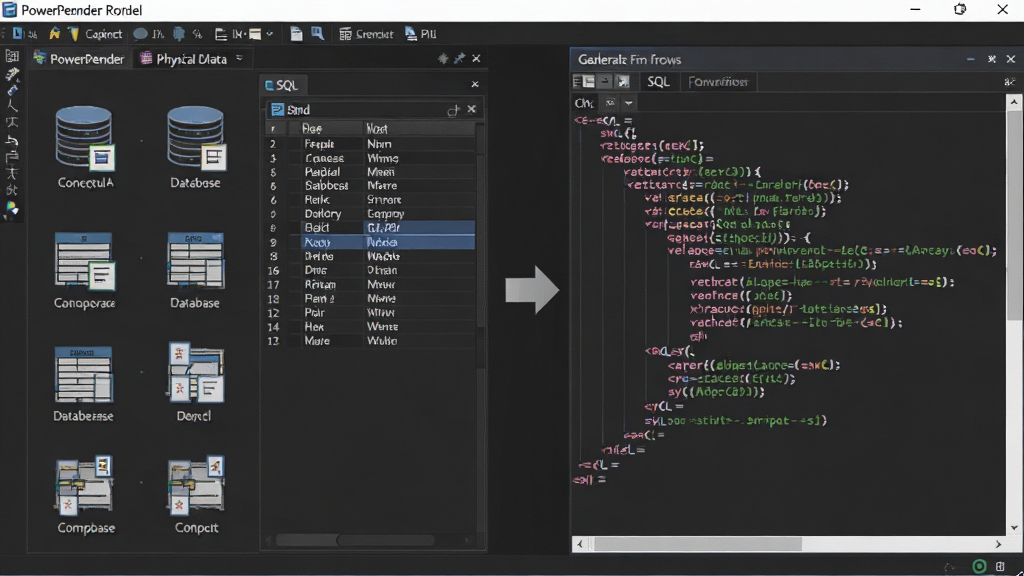
Task: Click the pin icon in the PowerPender tab bar
Action: [460, 59]
